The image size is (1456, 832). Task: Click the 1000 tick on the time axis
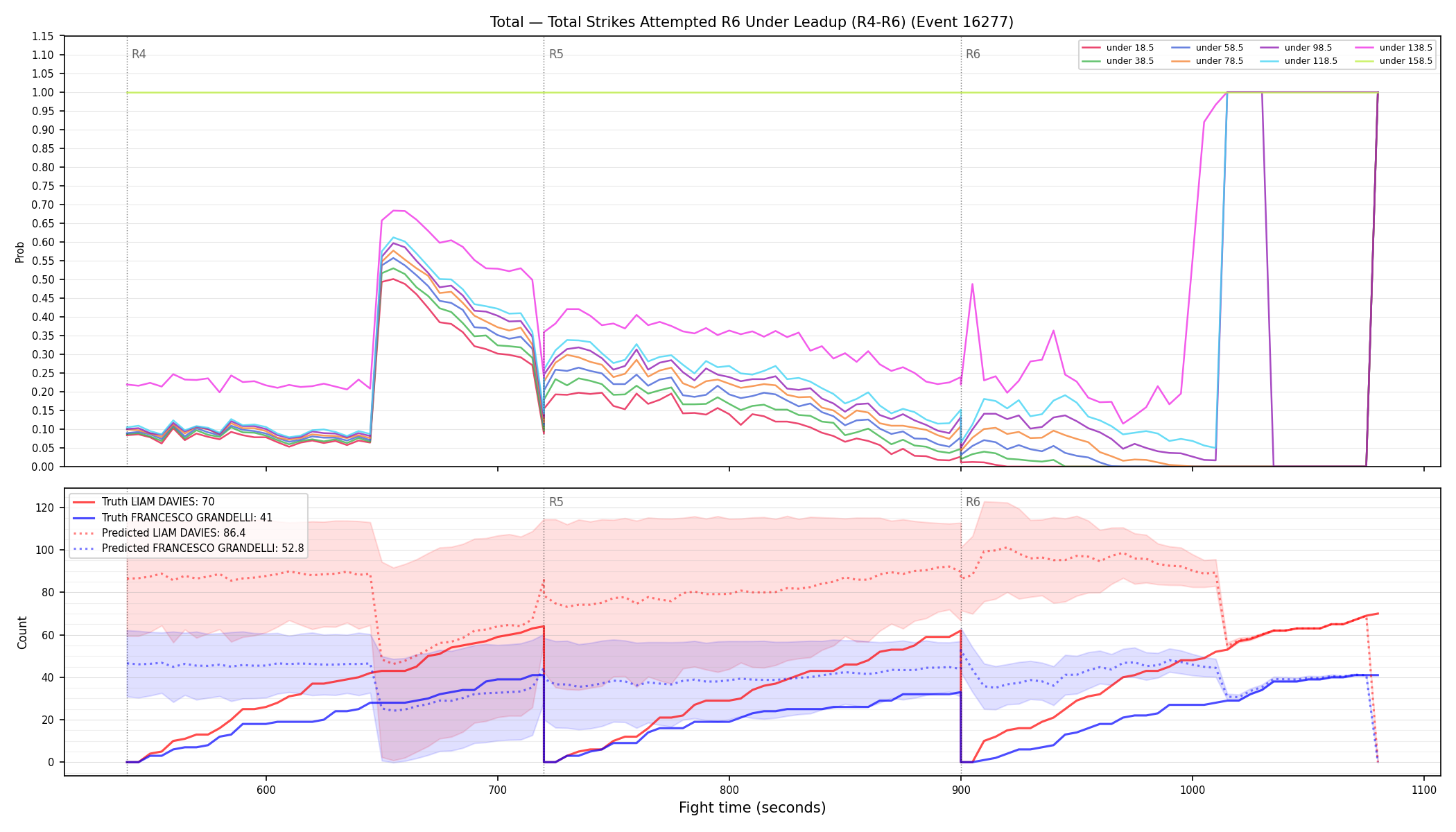click(x=1192, y=790)
